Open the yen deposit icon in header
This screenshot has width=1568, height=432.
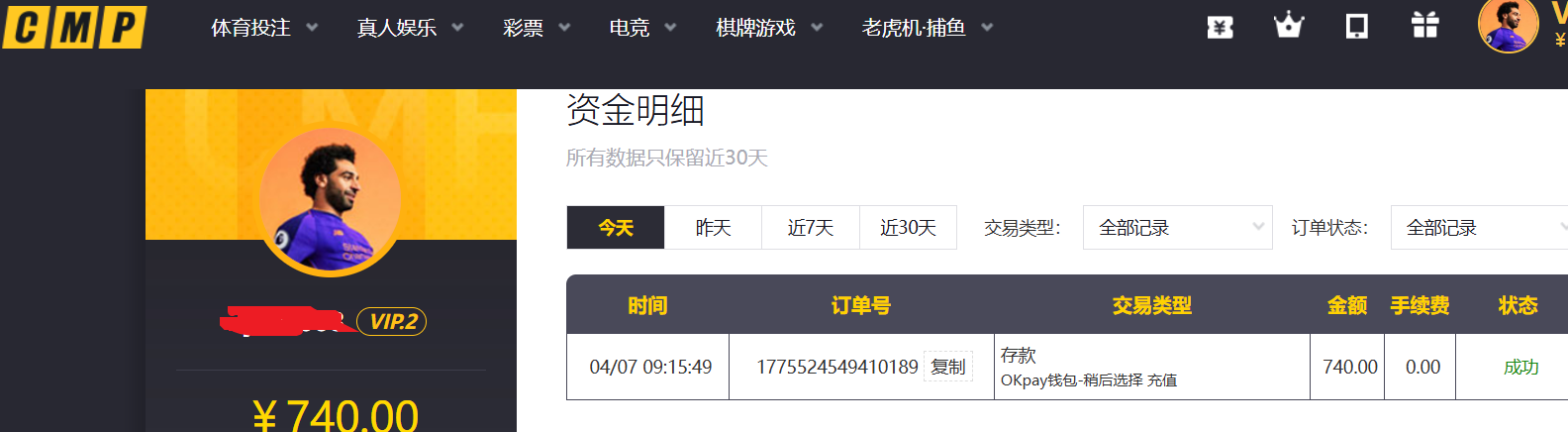1220,27
